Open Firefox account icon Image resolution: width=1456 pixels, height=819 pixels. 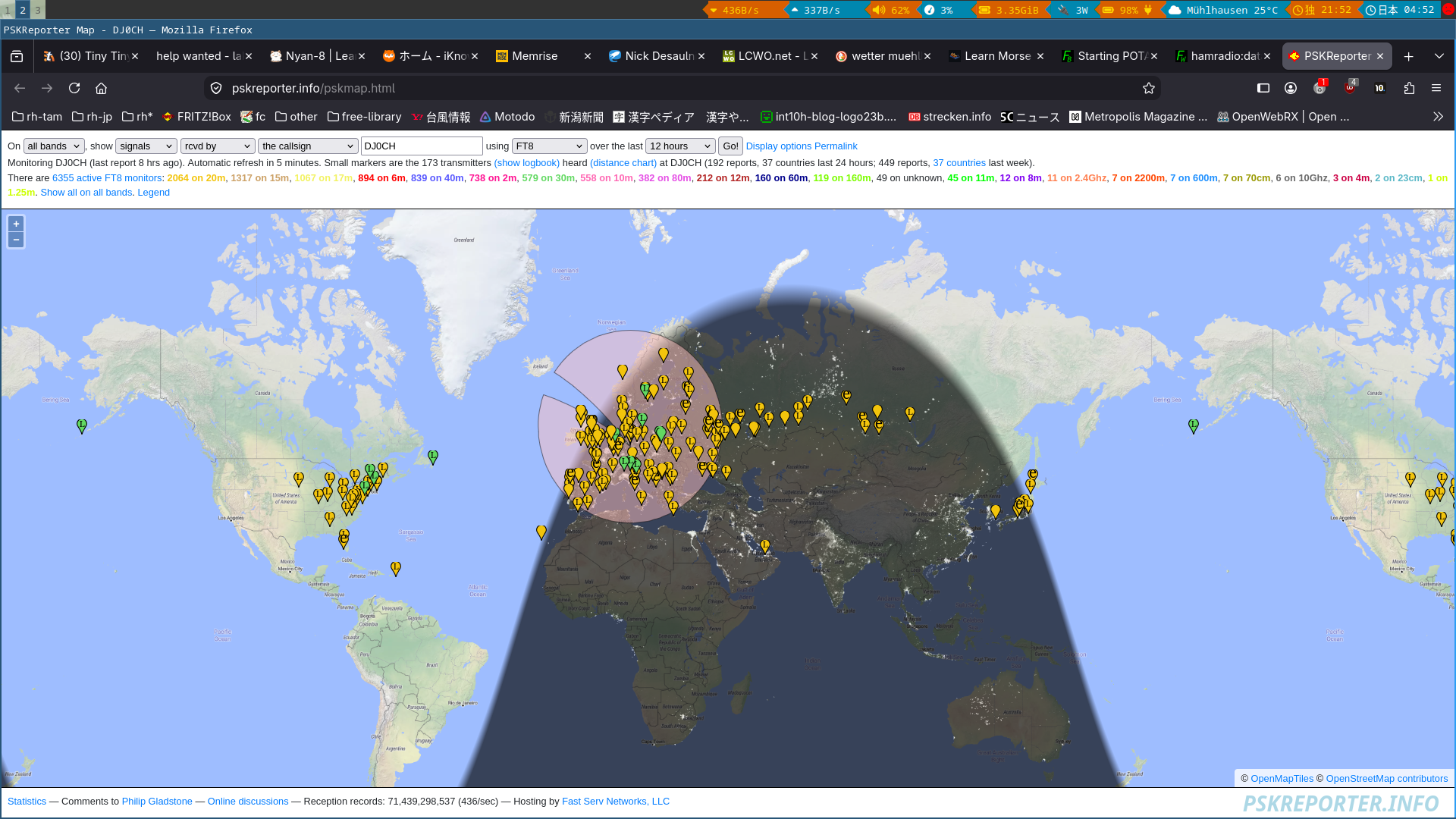[x=1291, y=88]
